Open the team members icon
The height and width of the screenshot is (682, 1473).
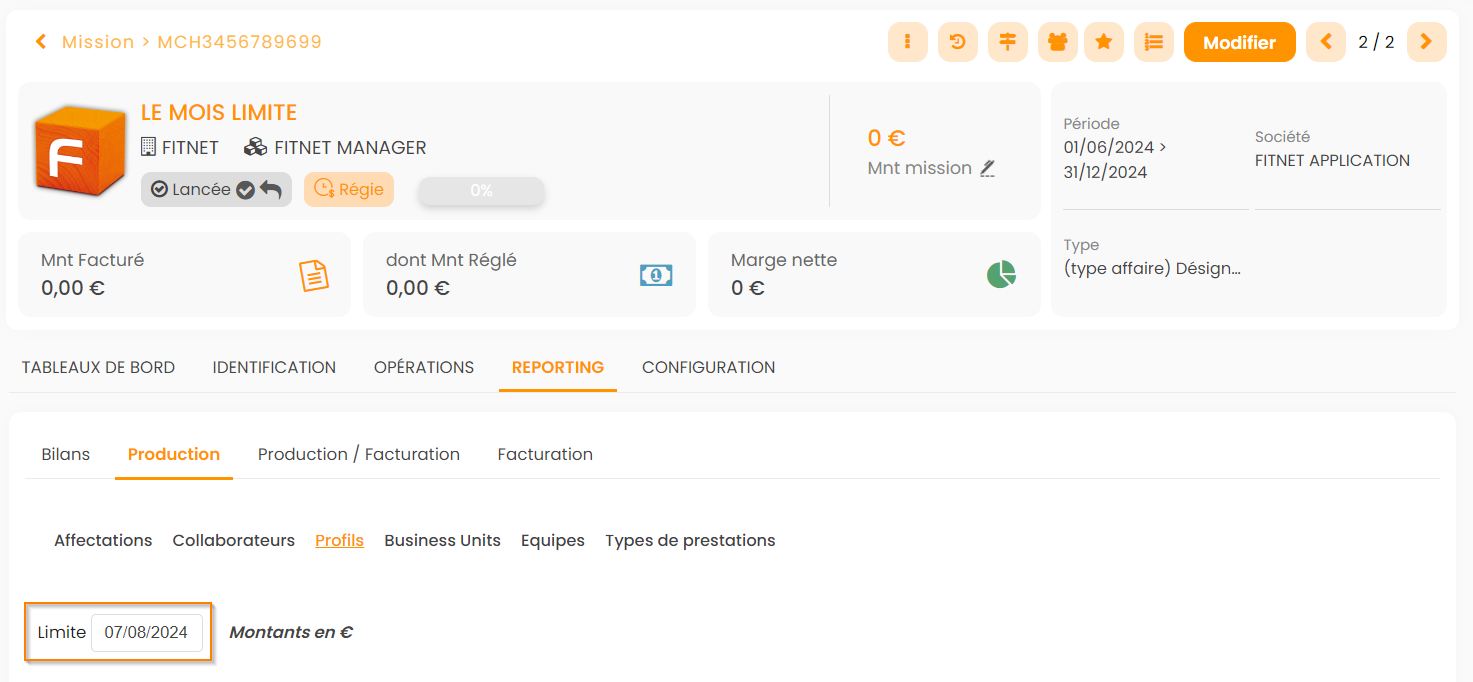coord(1057,42)
